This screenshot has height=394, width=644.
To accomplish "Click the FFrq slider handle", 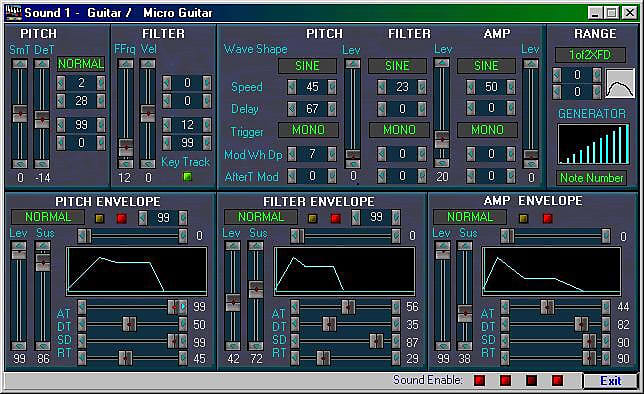I will click(x=126, y=147).
